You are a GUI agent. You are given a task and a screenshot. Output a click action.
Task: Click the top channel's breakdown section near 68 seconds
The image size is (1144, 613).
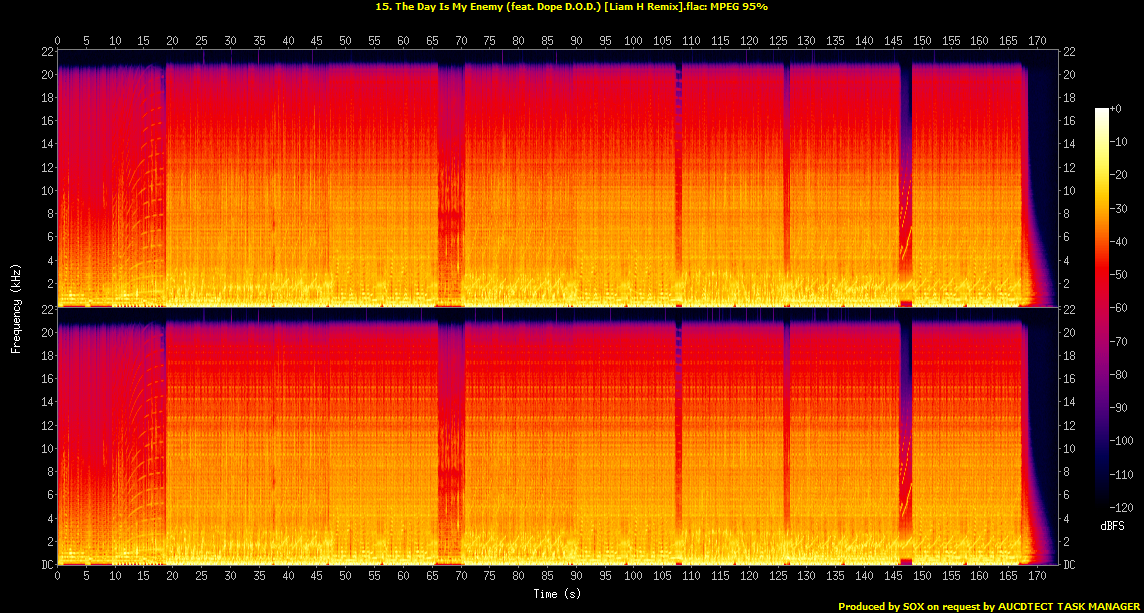451,180
